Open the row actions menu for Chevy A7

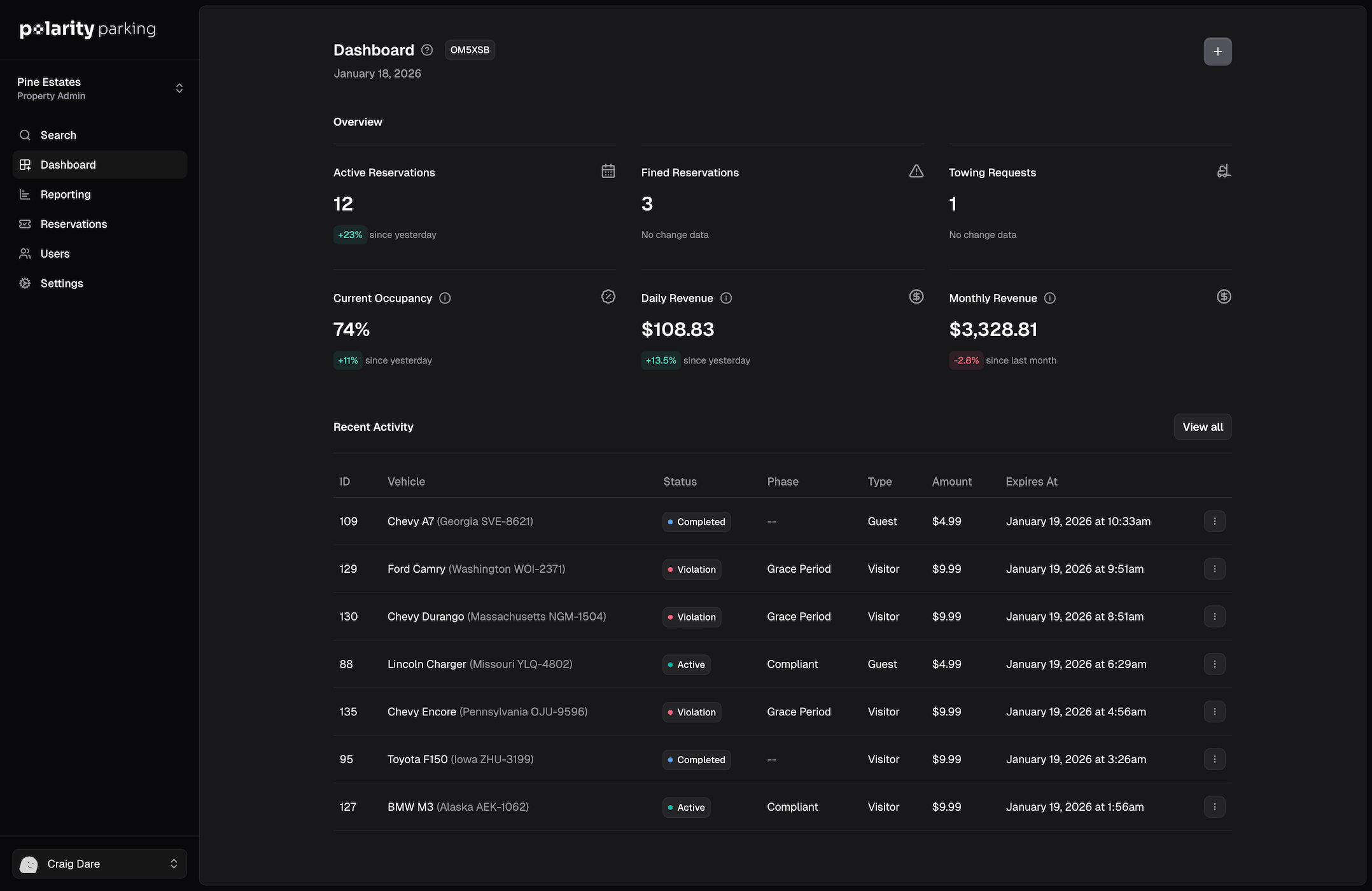click(x=1214, y=521)
